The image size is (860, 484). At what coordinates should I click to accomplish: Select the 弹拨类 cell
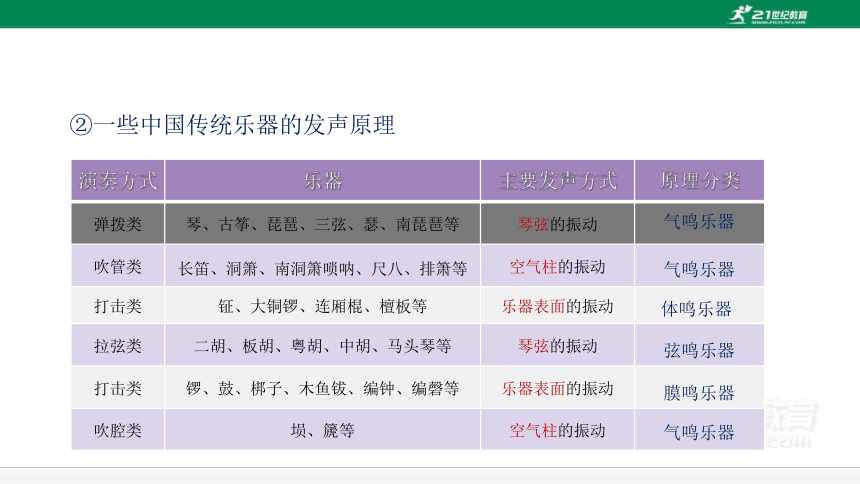pos(118,224)
